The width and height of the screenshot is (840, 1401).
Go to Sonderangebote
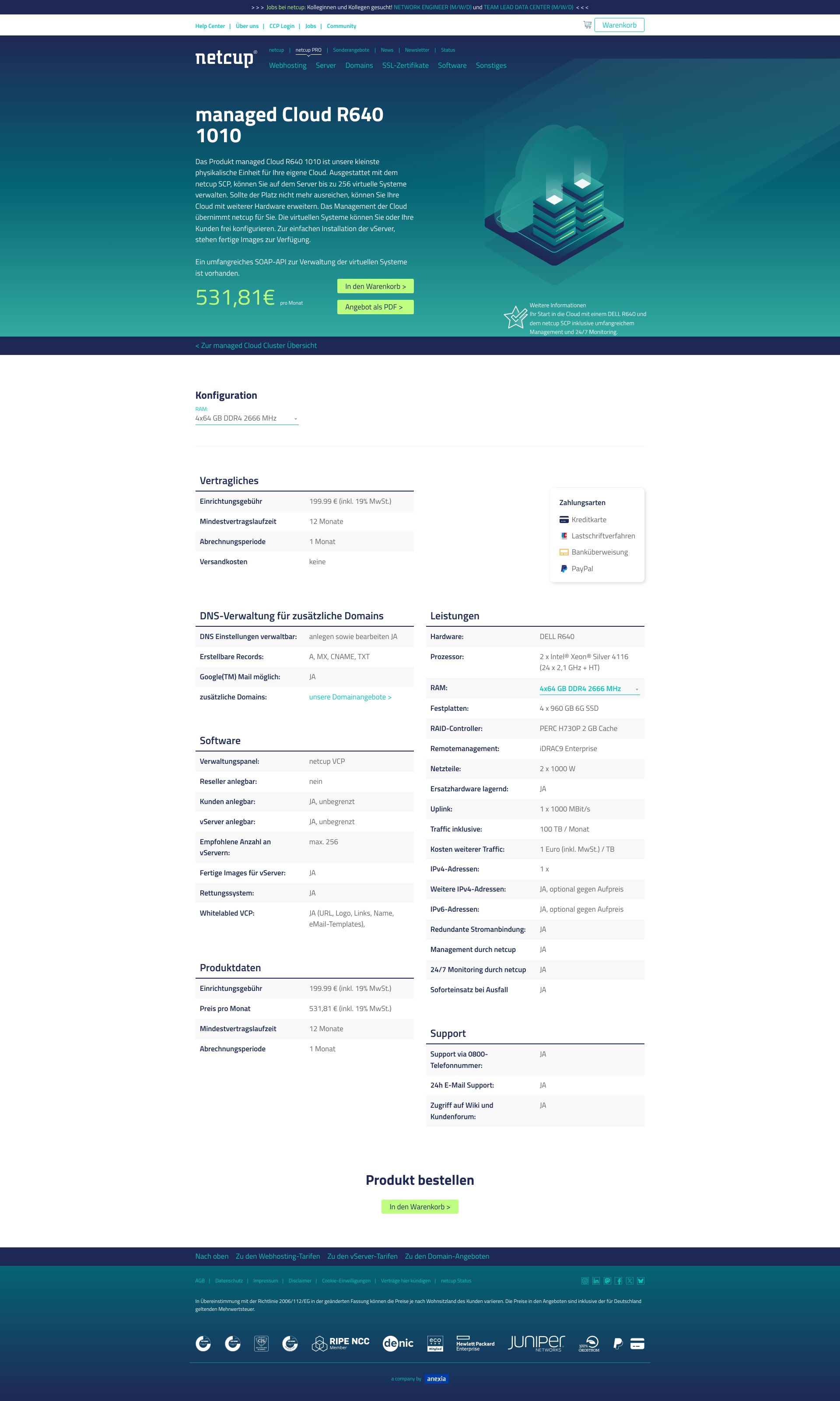pos(351,50)
